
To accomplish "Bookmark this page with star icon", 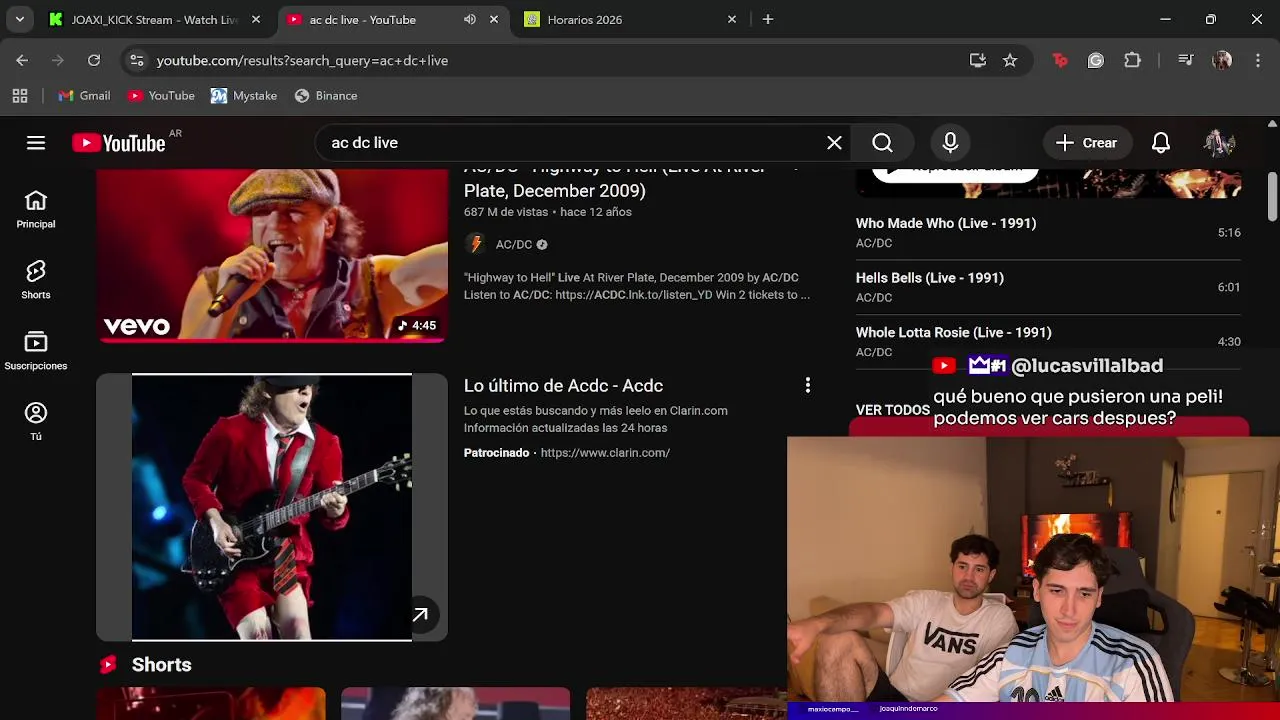I will [1010, 60].
